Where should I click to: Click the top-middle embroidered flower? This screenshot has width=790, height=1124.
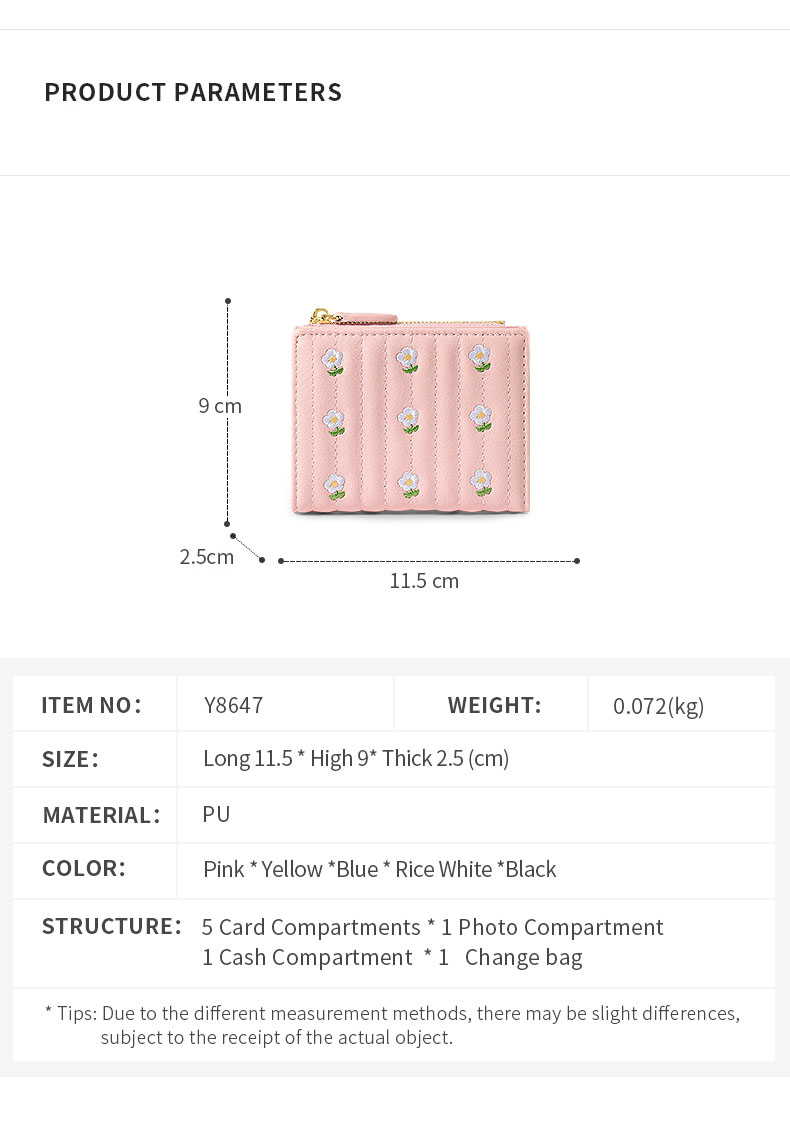point(407,360)
